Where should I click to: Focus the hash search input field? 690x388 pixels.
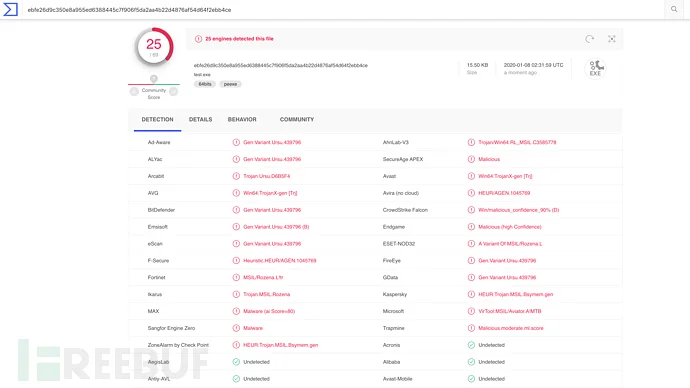click(x=343, y=10)
